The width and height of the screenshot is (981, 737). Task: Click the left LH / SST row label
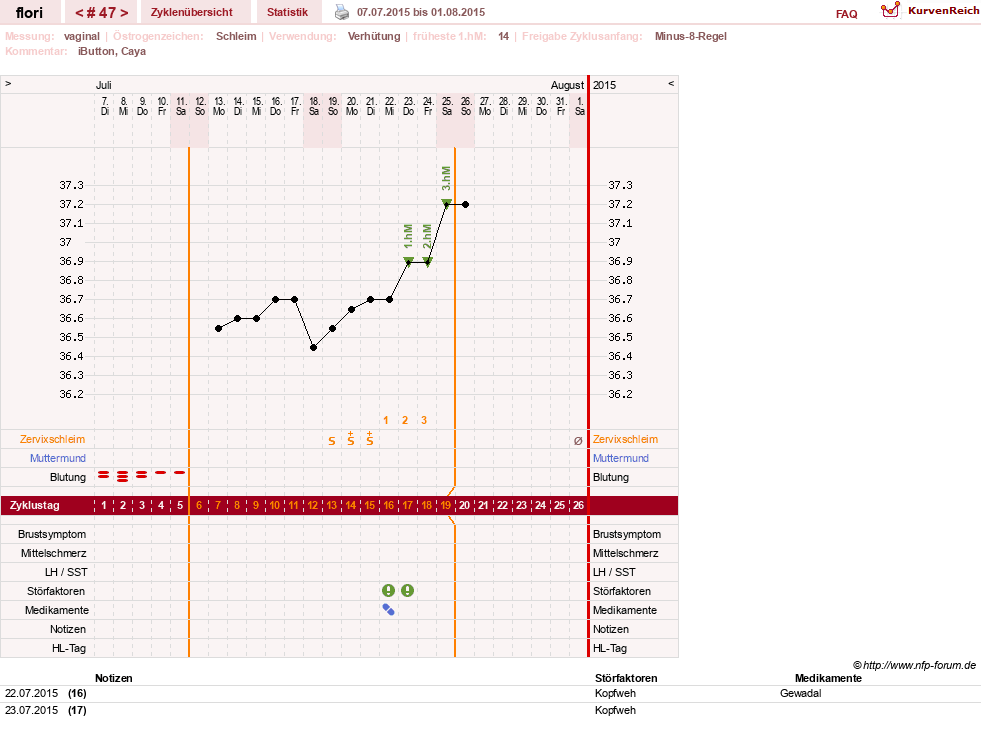[66, 572]
